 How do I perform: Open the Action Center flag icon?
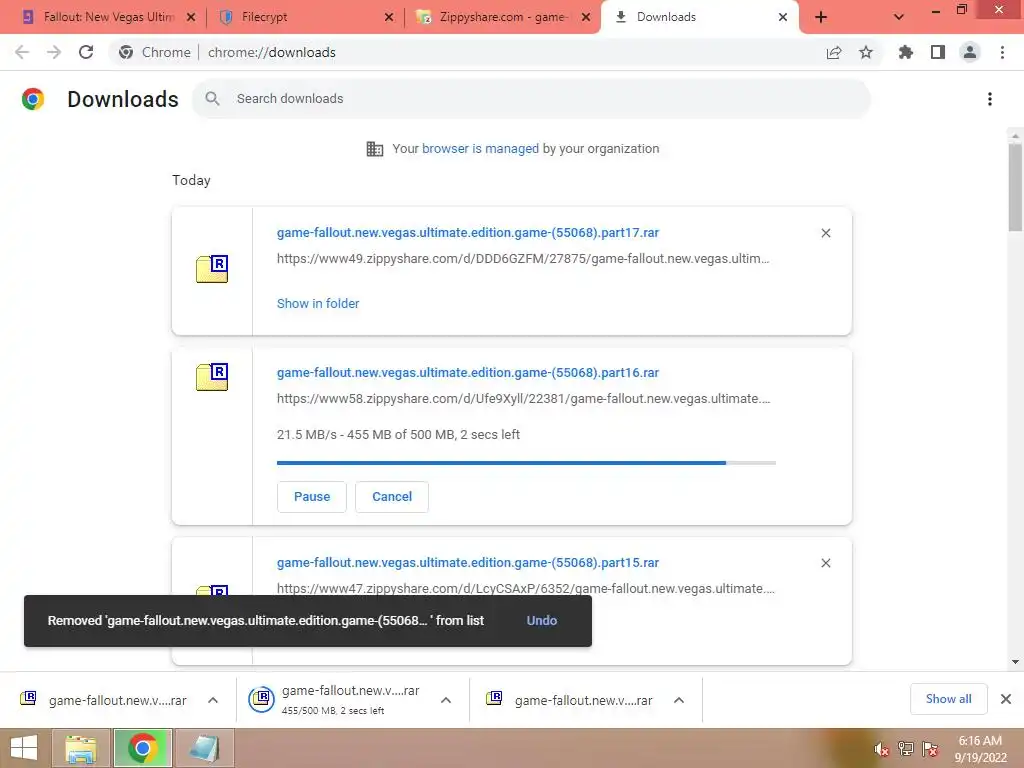pos(930,749)
